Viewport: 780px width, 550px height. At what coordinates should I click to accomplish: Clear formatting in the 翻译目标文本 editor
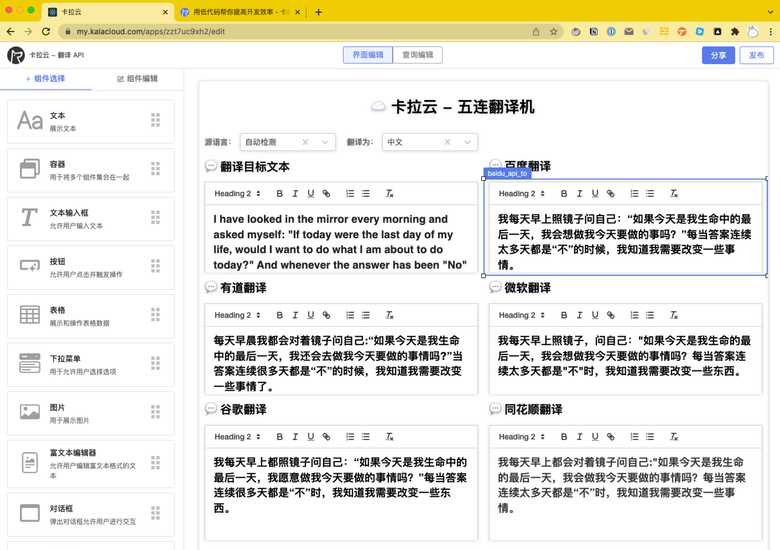pos(390,193)
